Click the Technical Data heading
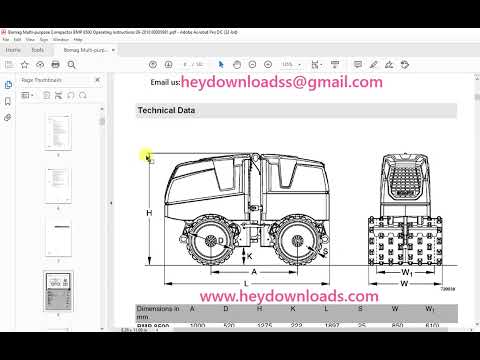Image resolution: width=480 pixels, height=360 pixels. 166,110
